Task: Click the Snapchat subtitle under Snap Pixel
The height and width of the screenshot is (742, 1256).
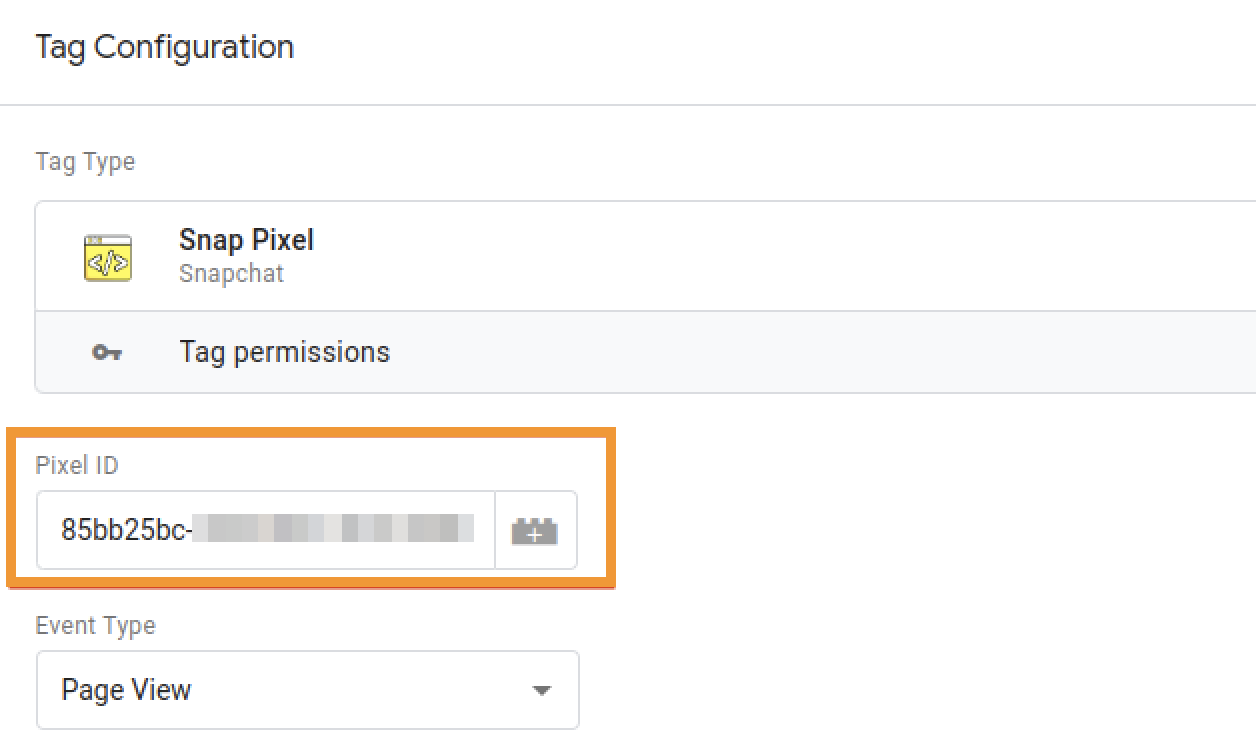Action: (231, 274)
